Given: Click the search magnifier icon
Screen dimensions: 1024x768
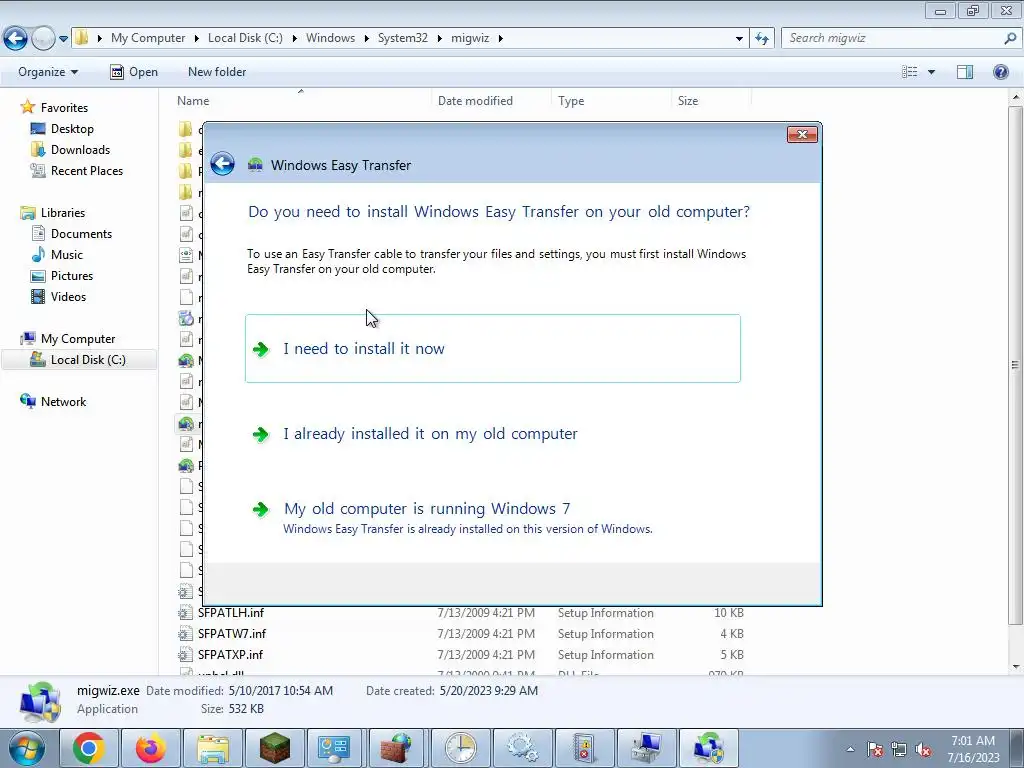Looking at the screenshot, I should pos(1010,39).
